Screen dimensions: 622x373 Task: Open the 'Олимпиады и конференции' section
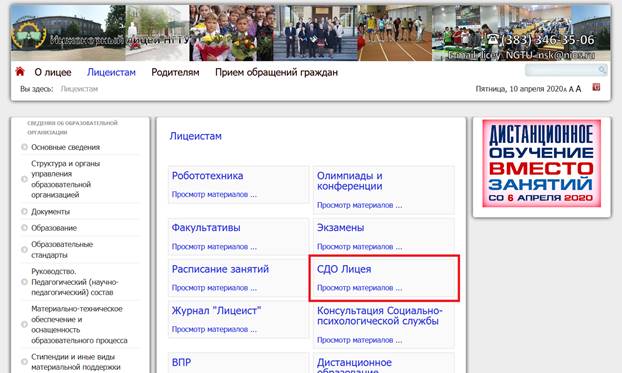pos(349,181)
